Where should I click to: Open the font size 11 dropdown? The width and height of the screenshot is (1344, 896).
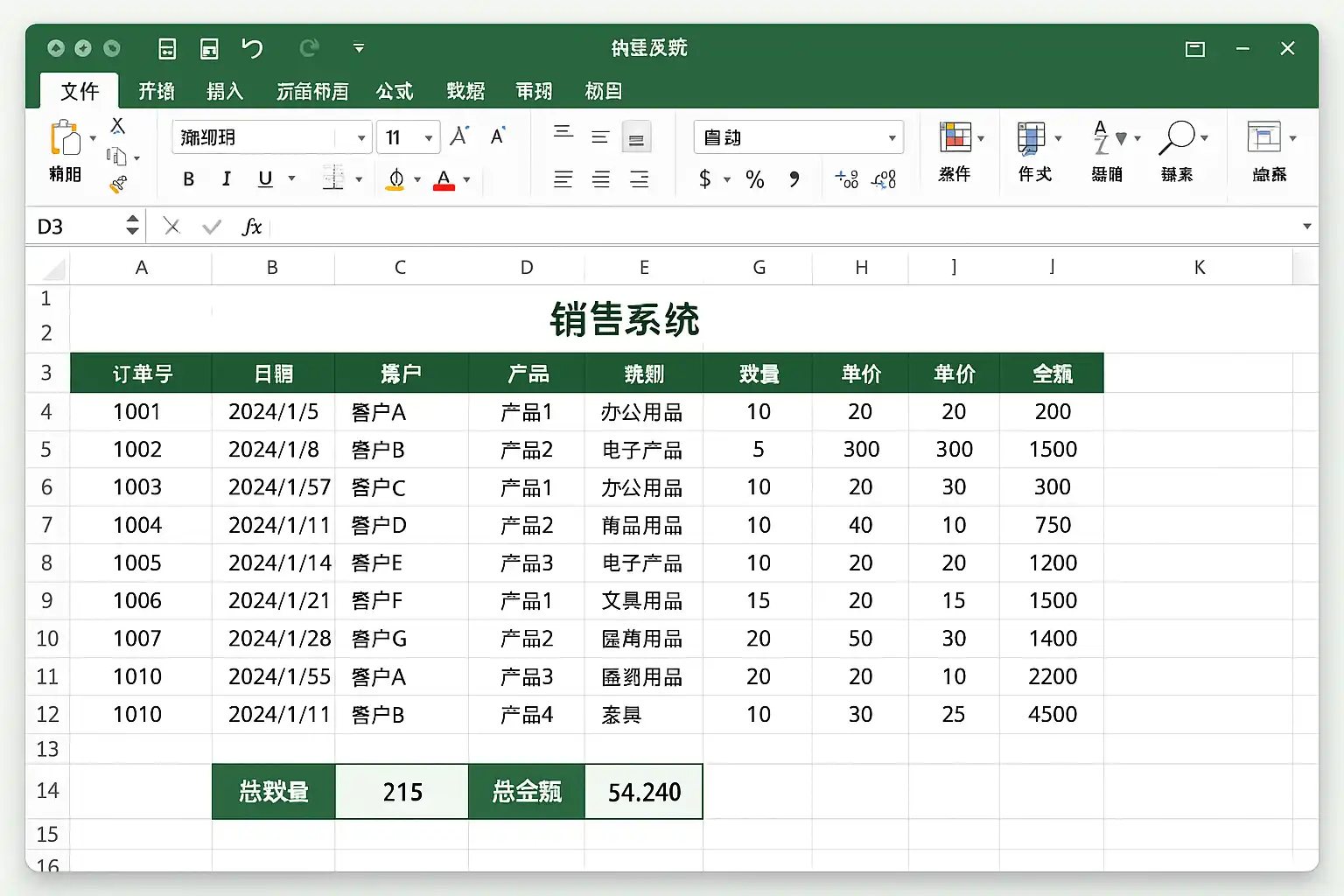pyautogui.click(x=428, y=137)
